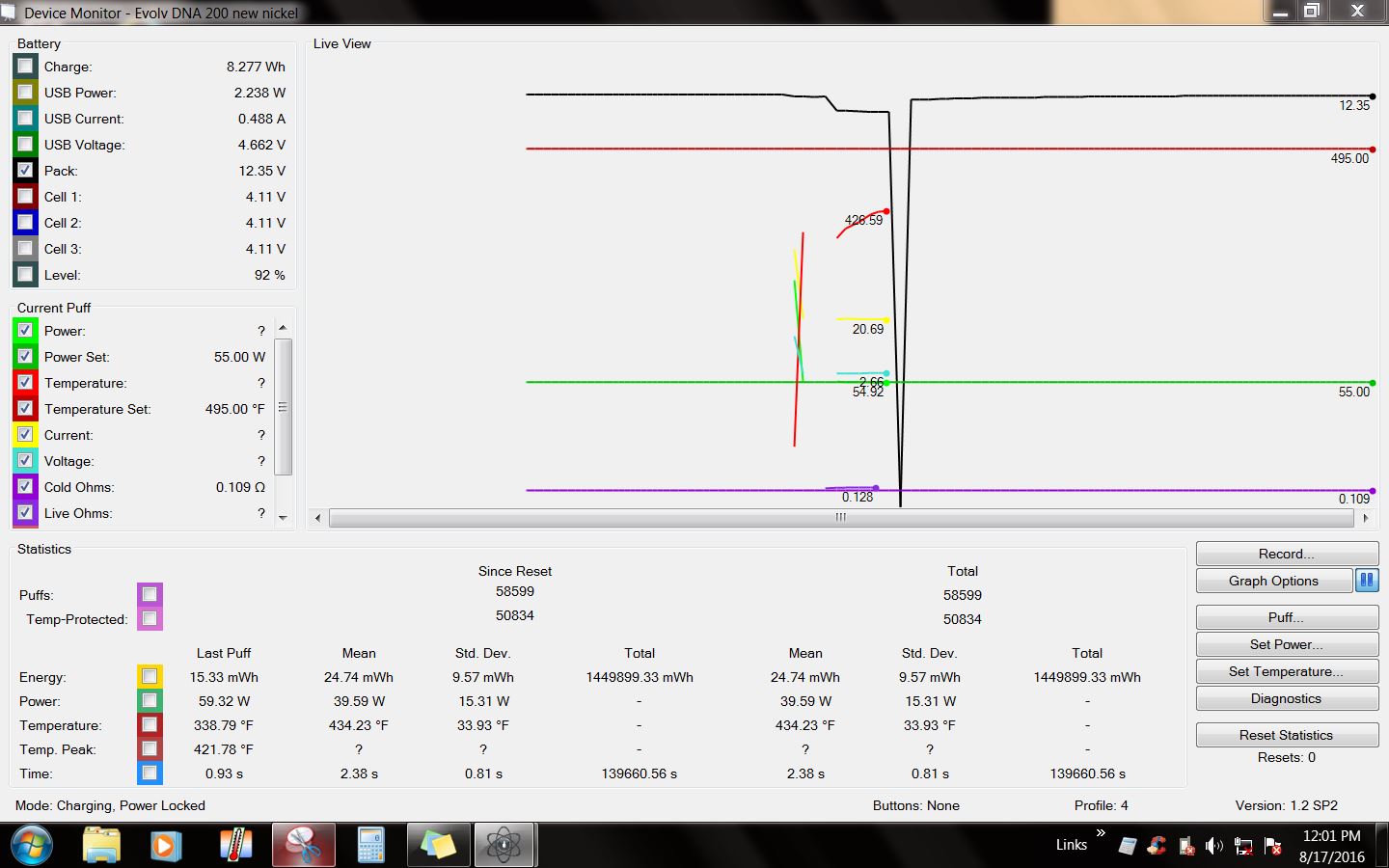
Task: Open the Graph Options menu
Action: pos(1272,581)
